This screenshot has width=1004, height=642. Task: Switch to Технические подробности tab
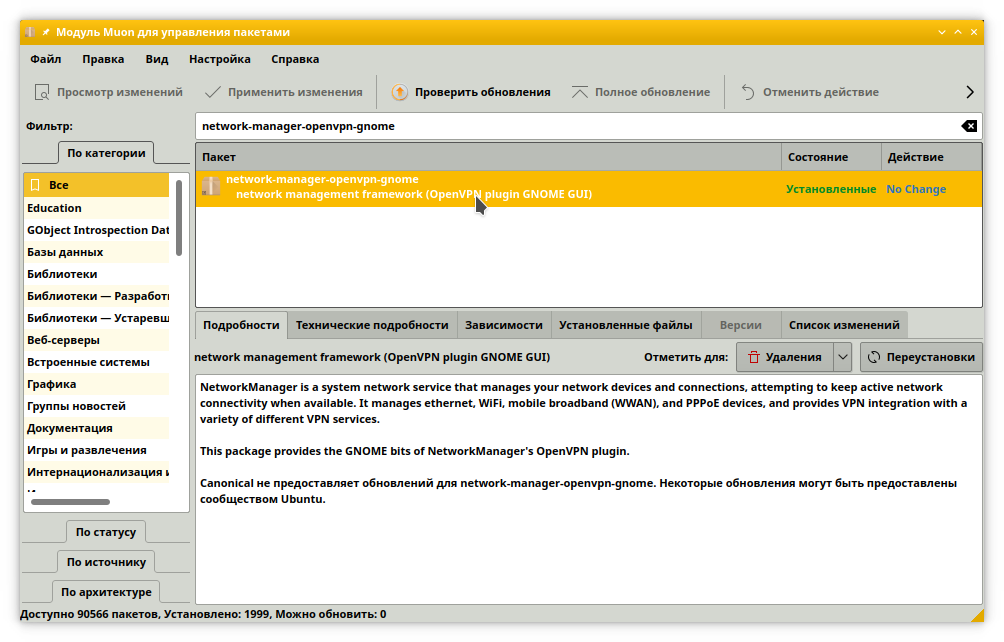click(x=372, y=325)
